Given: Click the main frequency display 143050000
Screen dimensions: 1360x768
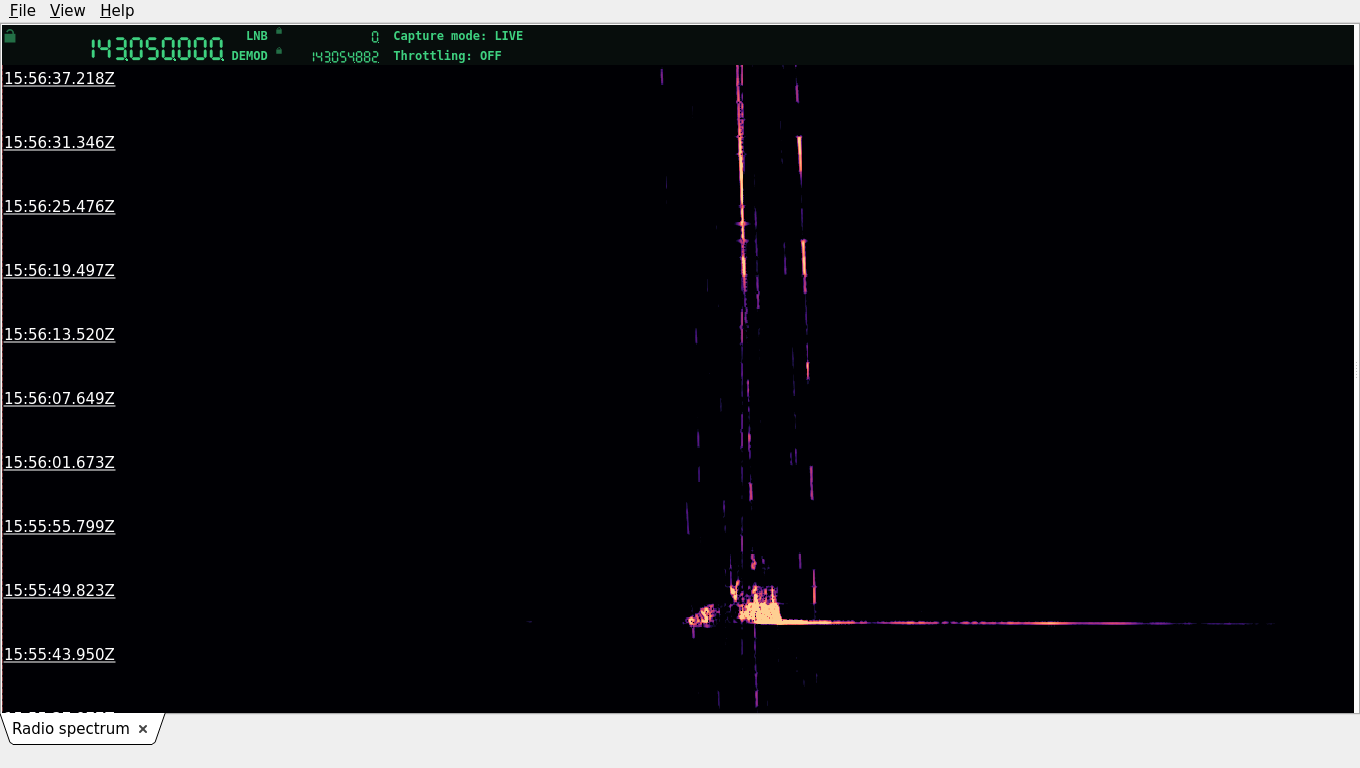Looking at the screenshot, I should (x=157, y=49).
